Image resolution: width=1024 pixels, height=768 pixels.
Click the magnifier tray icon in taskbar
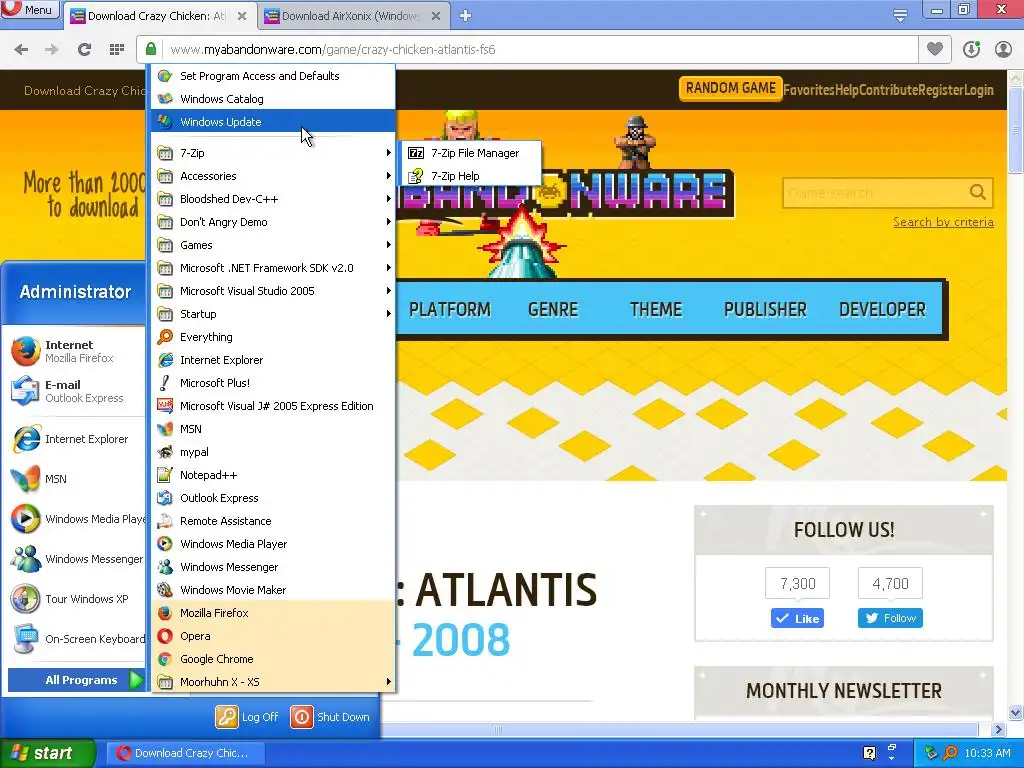click(951, 753)
